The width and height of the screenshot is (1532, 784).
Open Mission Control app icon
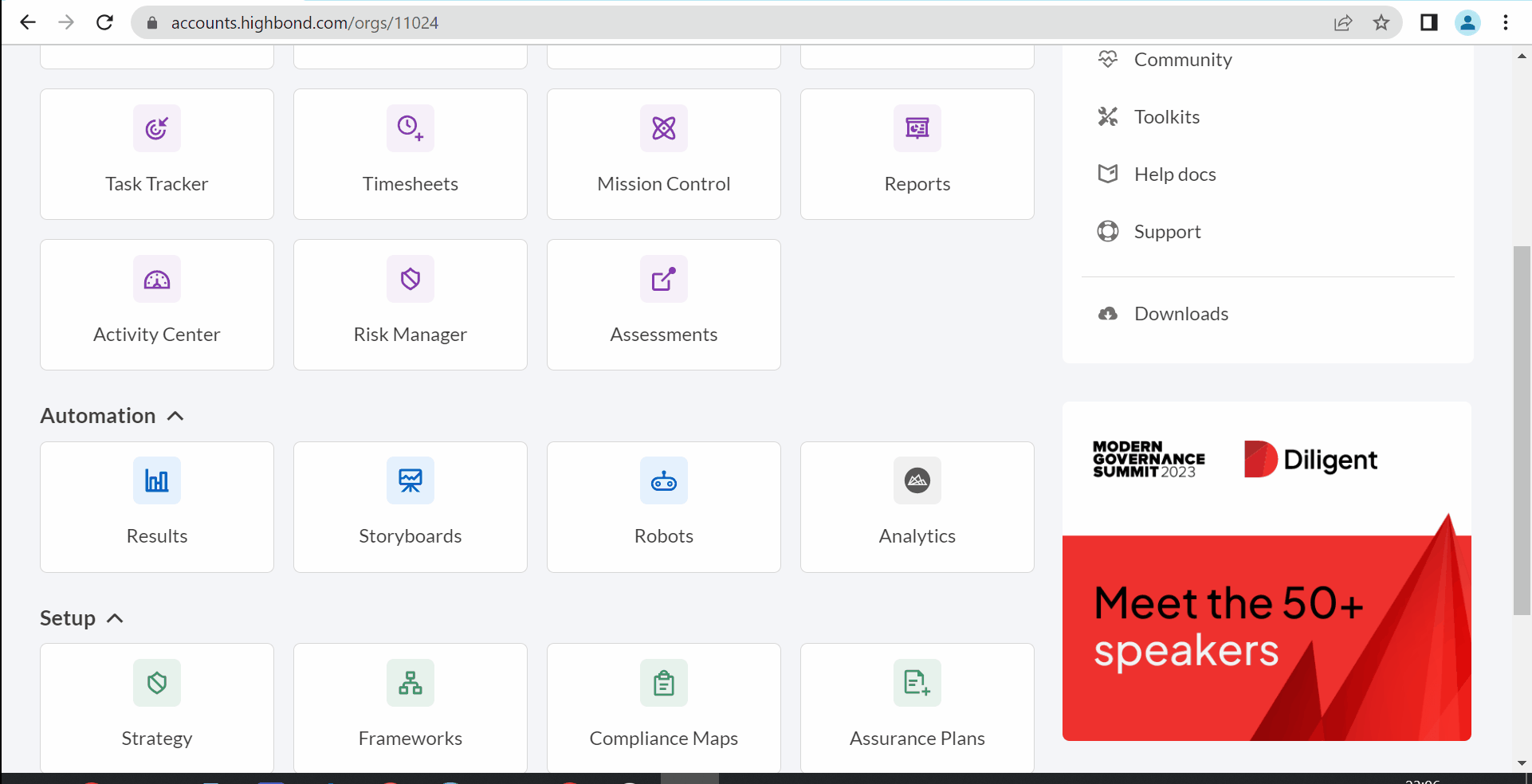click(x=664, y=128)
